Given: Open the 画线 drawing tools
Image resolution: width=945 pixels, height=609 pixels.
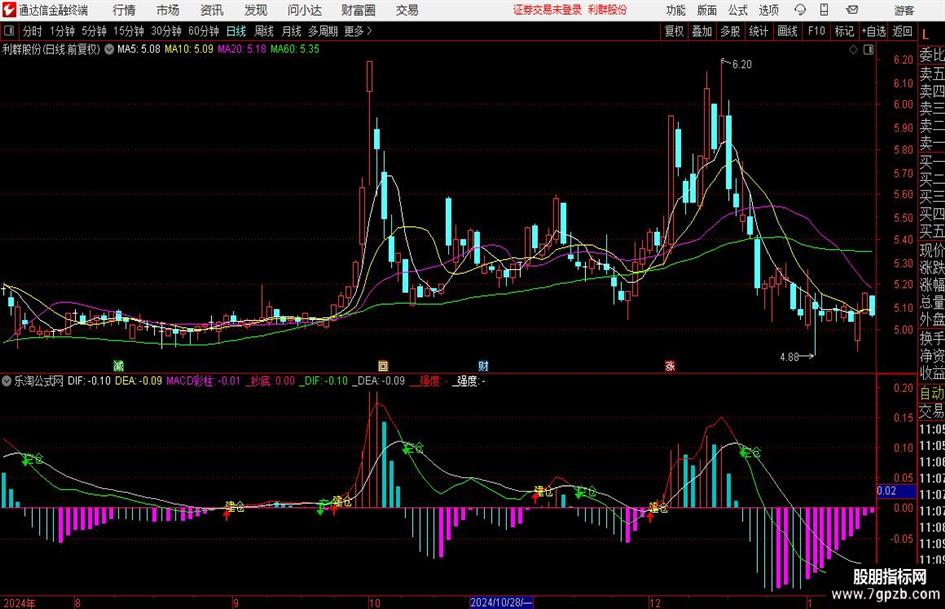Looking at the screenshot, I should pos(787,31).
